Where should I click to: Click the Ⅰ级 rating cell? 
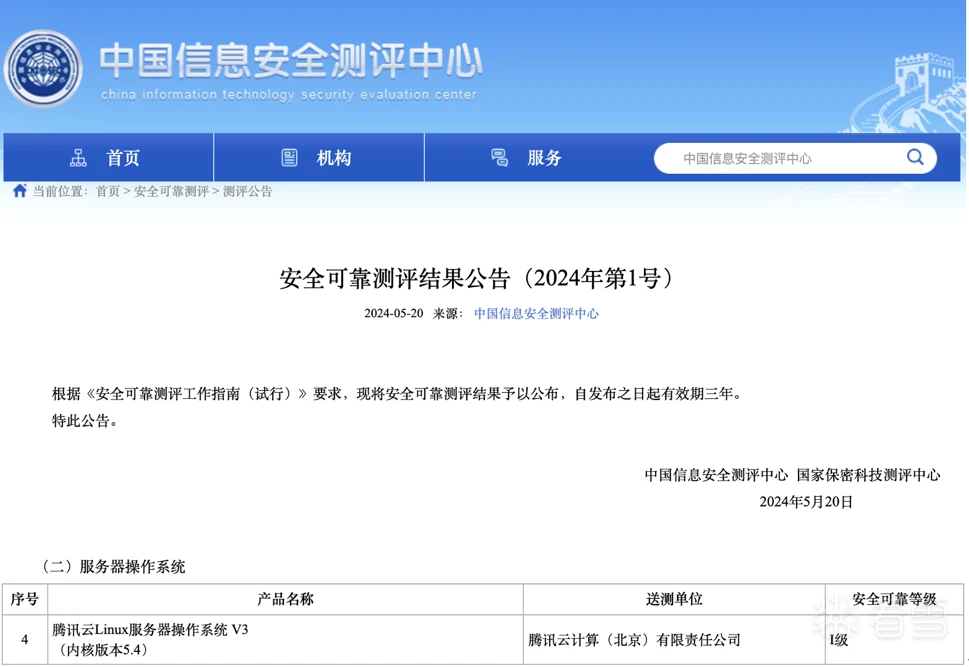[x=894, y=640]
